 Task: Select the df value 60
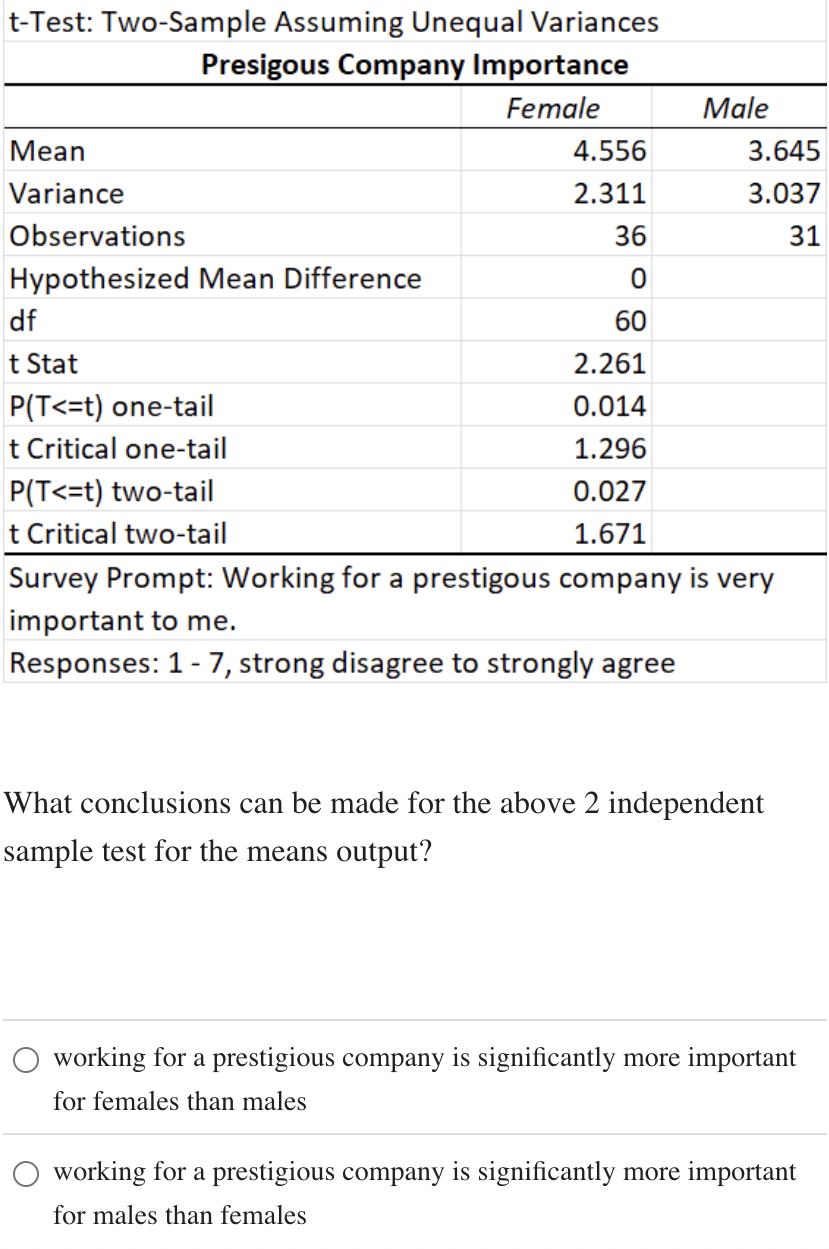pos(630,321)
